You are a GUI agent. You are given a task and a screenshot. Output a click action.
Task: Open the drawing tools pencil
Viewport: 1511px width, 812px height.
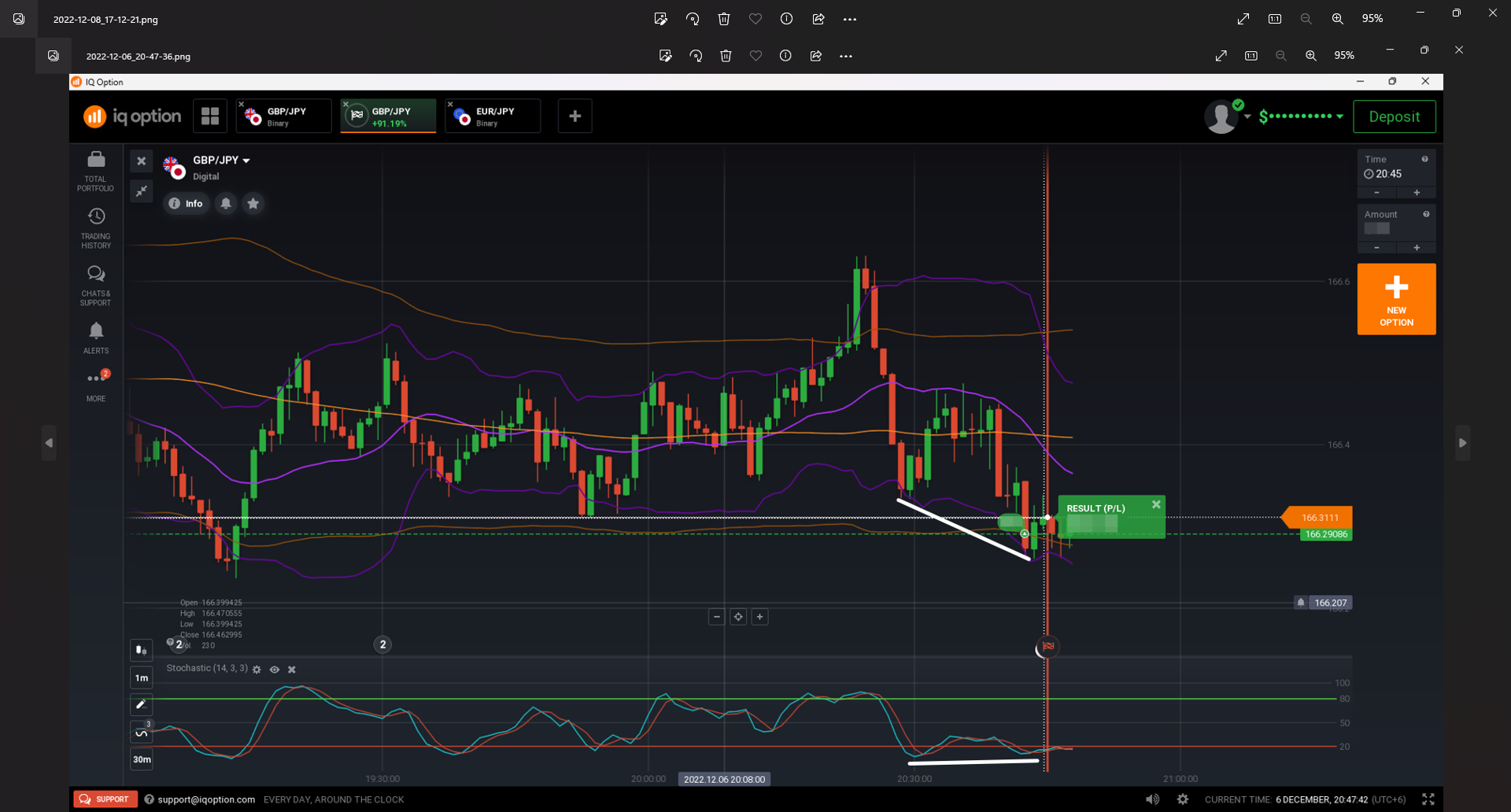click(142, 705)
